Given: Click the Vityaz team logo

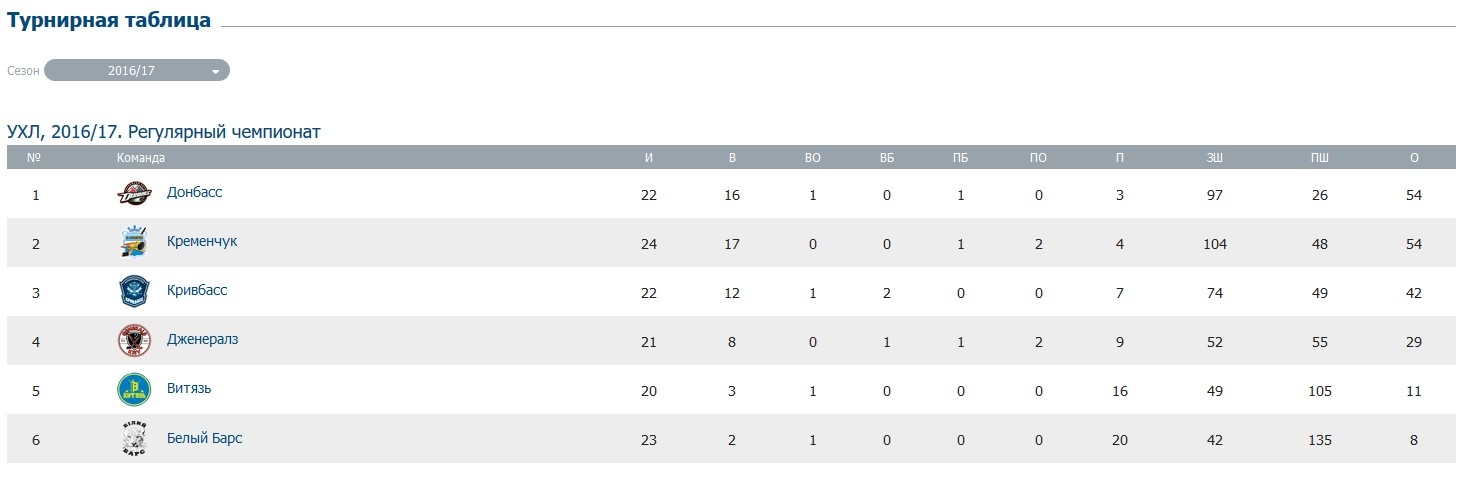Looking at the screenshot, I should pos(133,389).
